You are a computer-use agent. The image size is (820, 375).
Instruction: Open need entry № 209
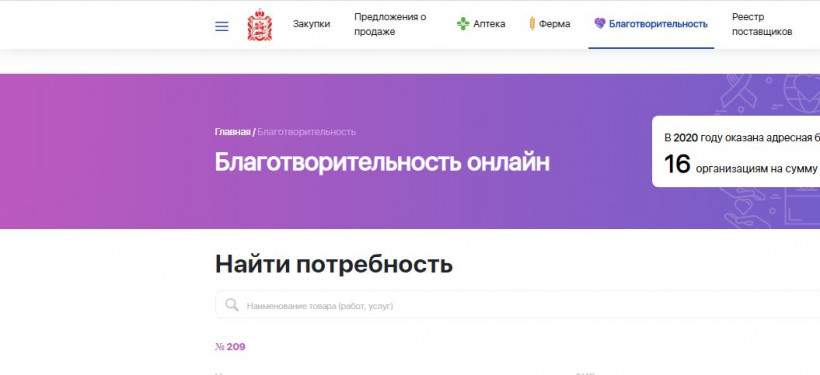coord(230,347)
